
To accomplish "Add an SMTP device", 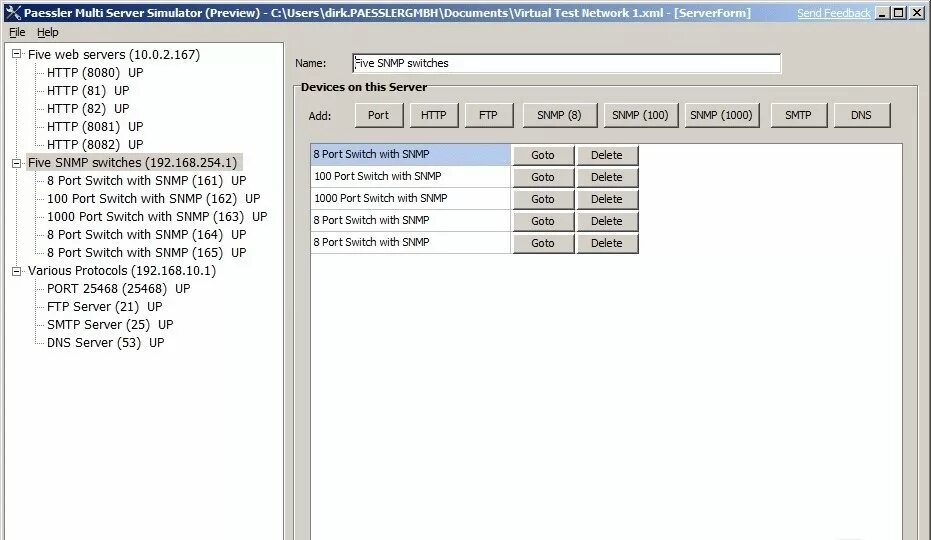I will point(799,115).
